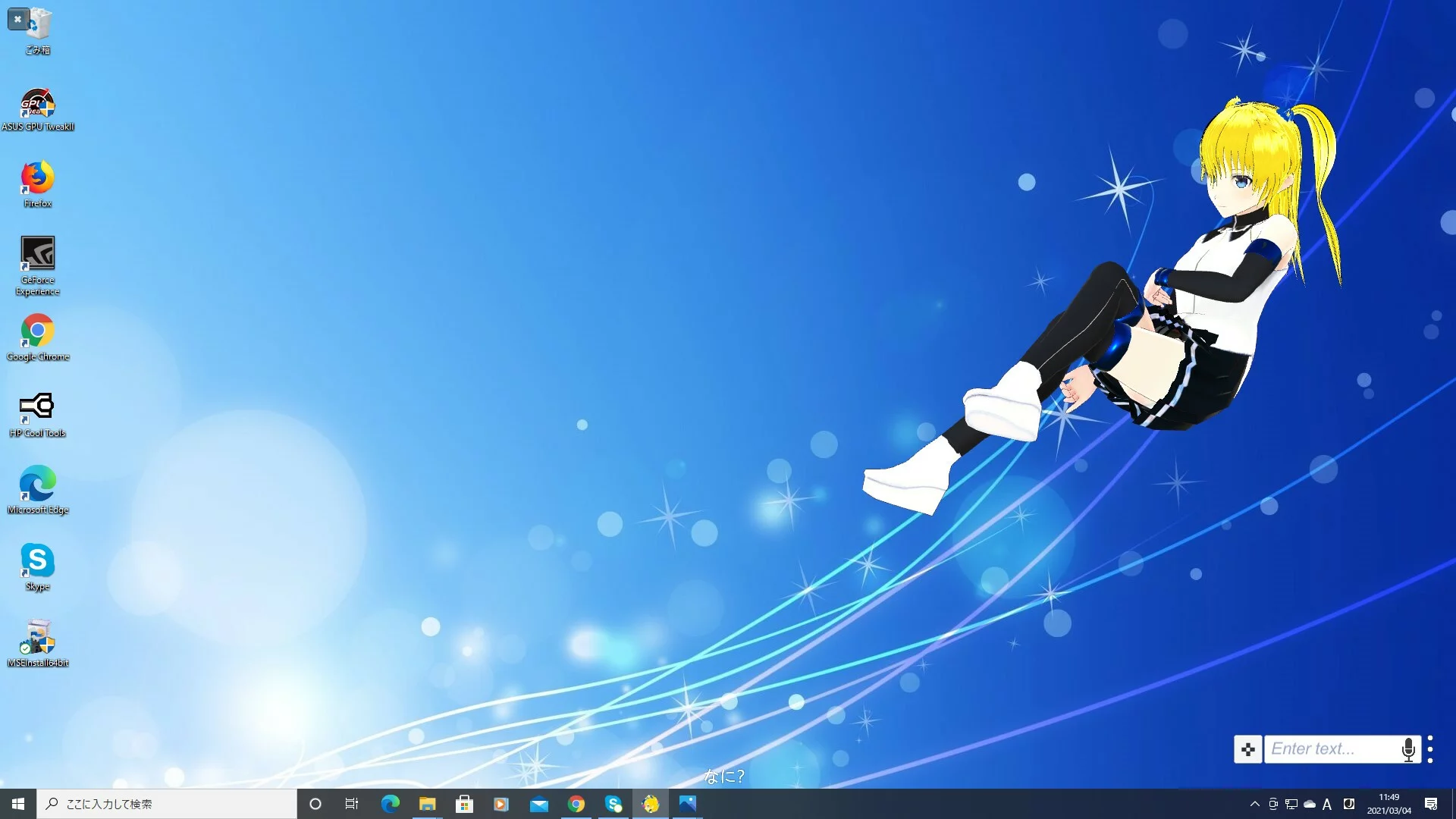1456x819 pixels.
Task: Open File Explorer from the taskbar
Action: coord(427,804)
